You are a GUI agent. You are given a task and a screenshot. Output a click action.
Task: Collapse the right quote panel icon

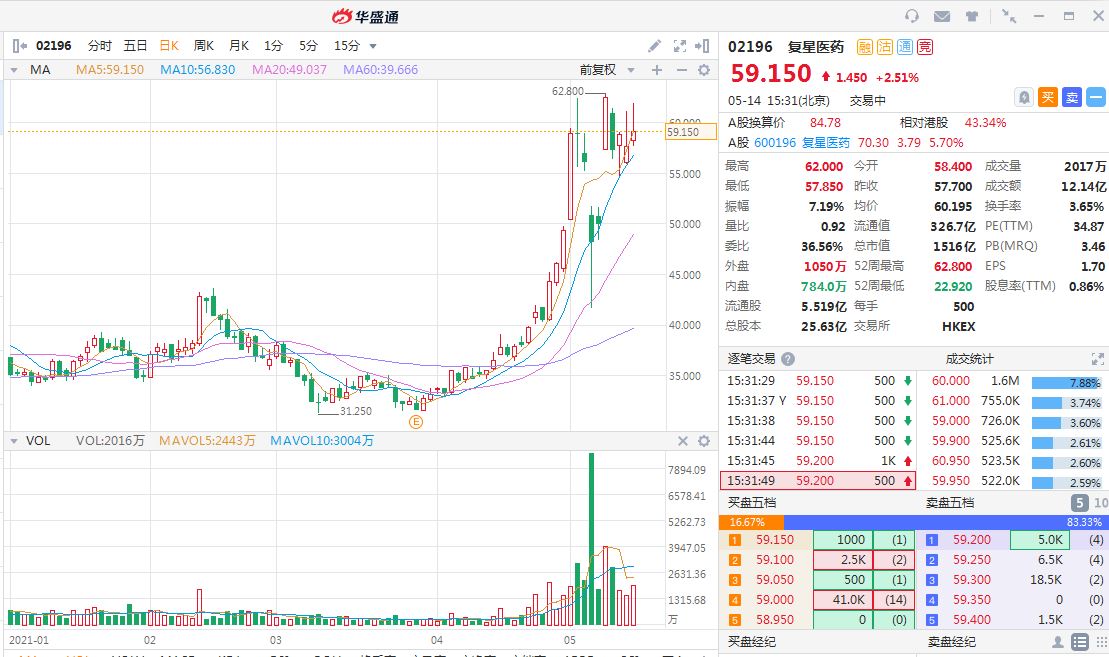point(702,46)
